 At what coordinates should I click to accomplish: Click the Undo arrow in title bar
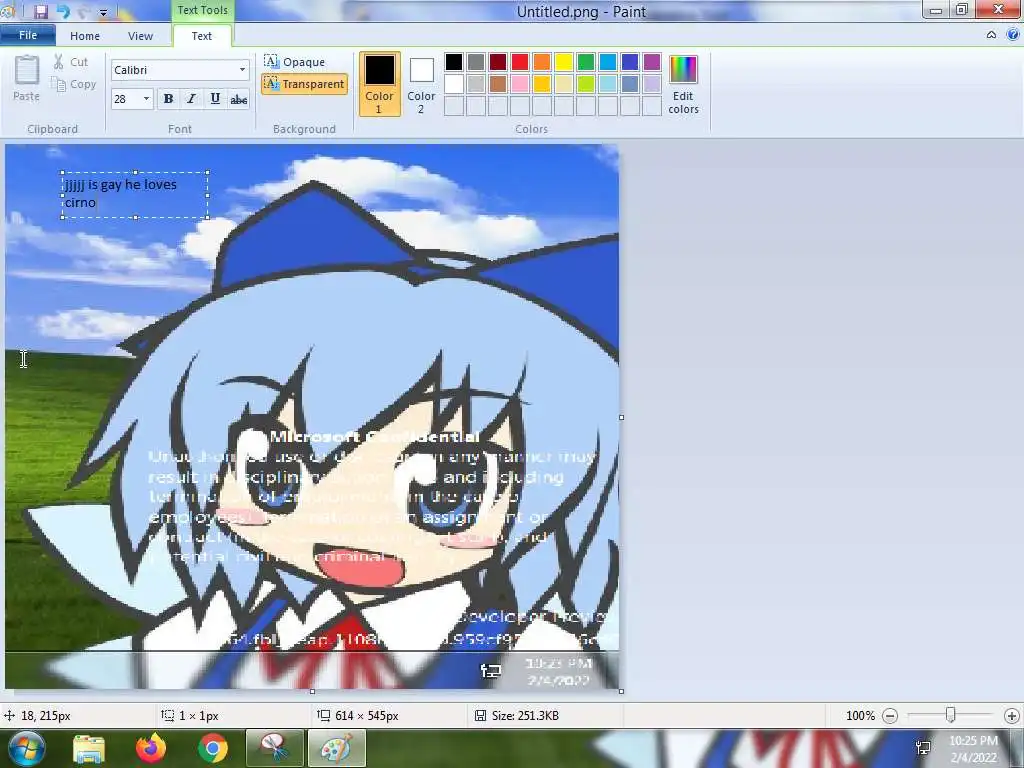tap(63, 11)
